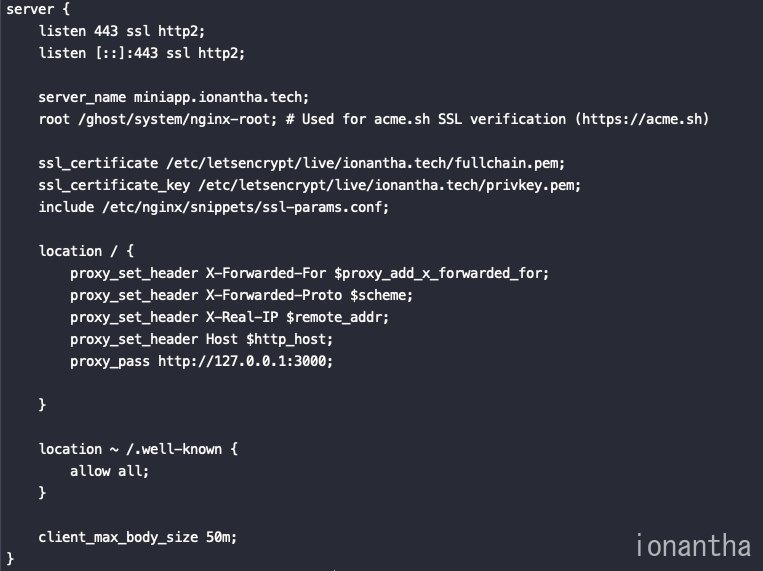Viewport: 763px width, 571px height.
Task: Click the server keyword on first line
Action: pos(30,9)
